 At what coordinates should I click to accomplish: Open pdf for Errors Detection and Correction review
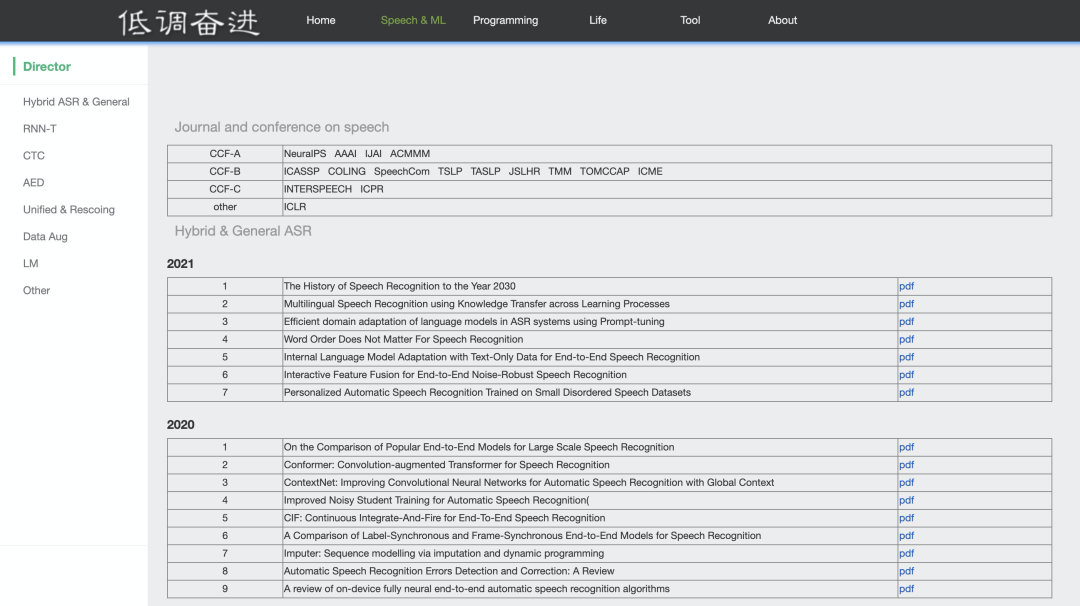[x=906, y=572]
